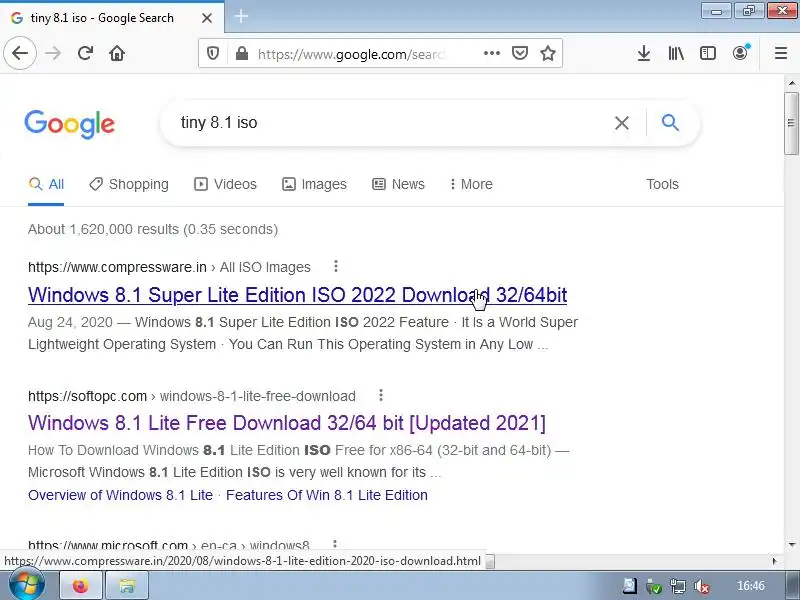Click the horizontal scroll right arrow

point(774,561)
